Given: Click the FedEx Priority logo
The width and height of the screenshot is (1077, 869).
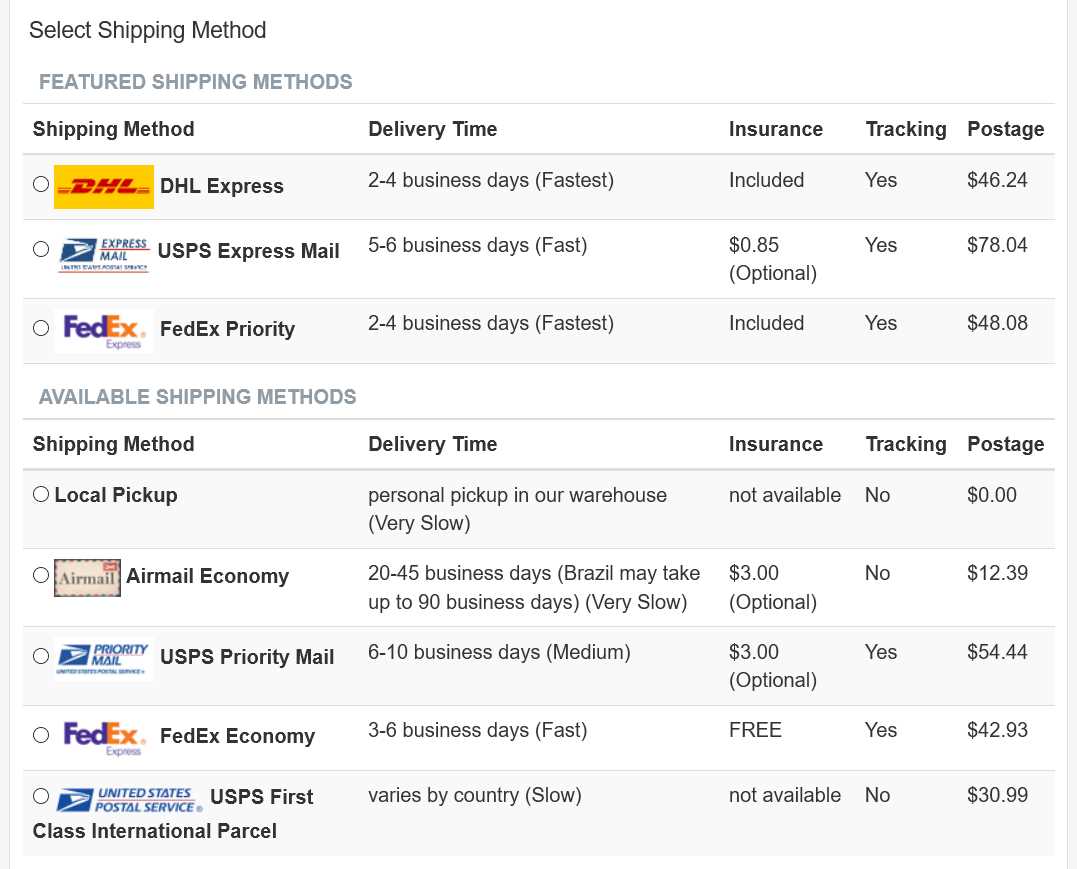Looking at the screenshot, I should [104, 331].
